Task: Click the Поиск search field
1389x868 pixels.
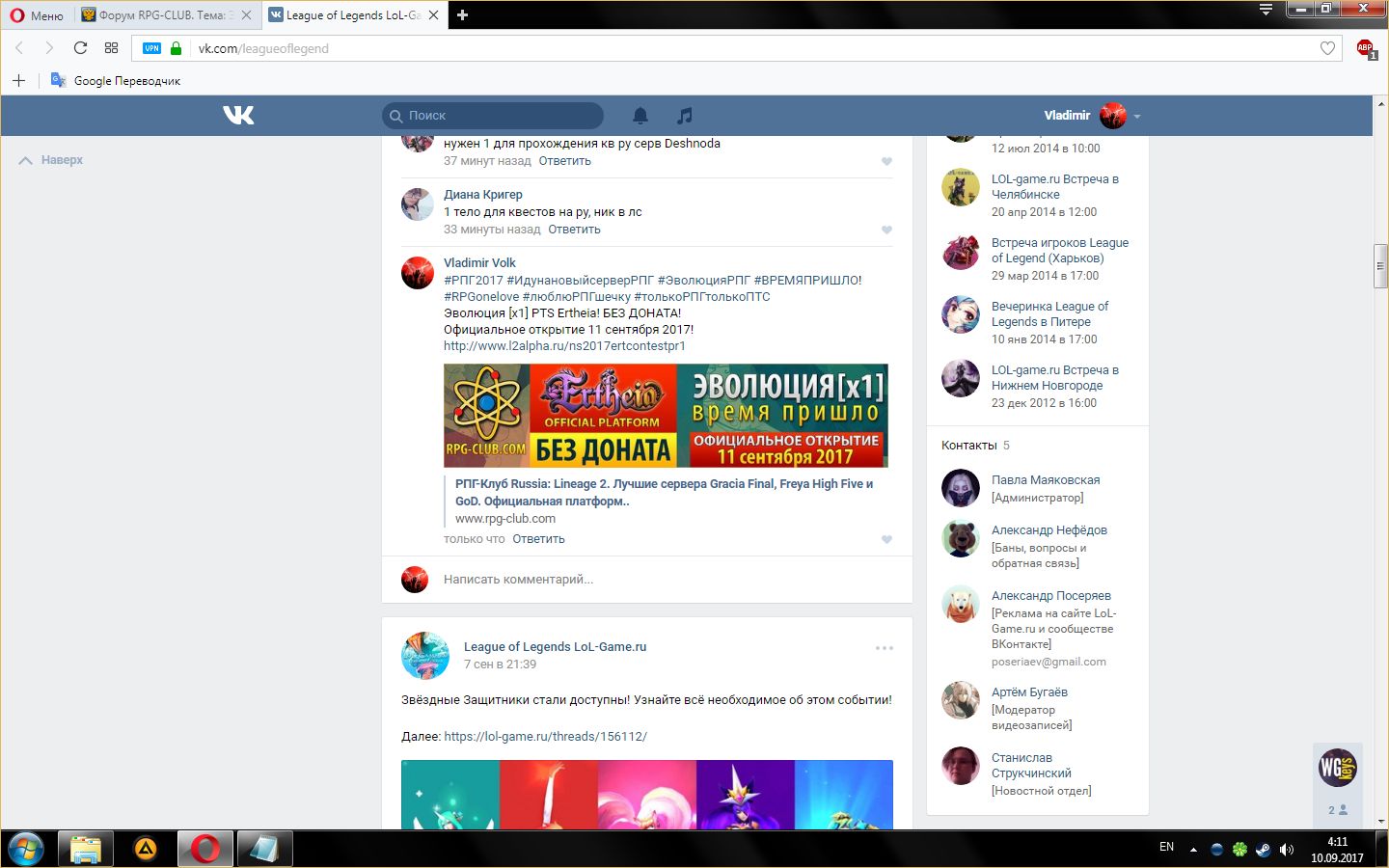Action: pos(493,116)
